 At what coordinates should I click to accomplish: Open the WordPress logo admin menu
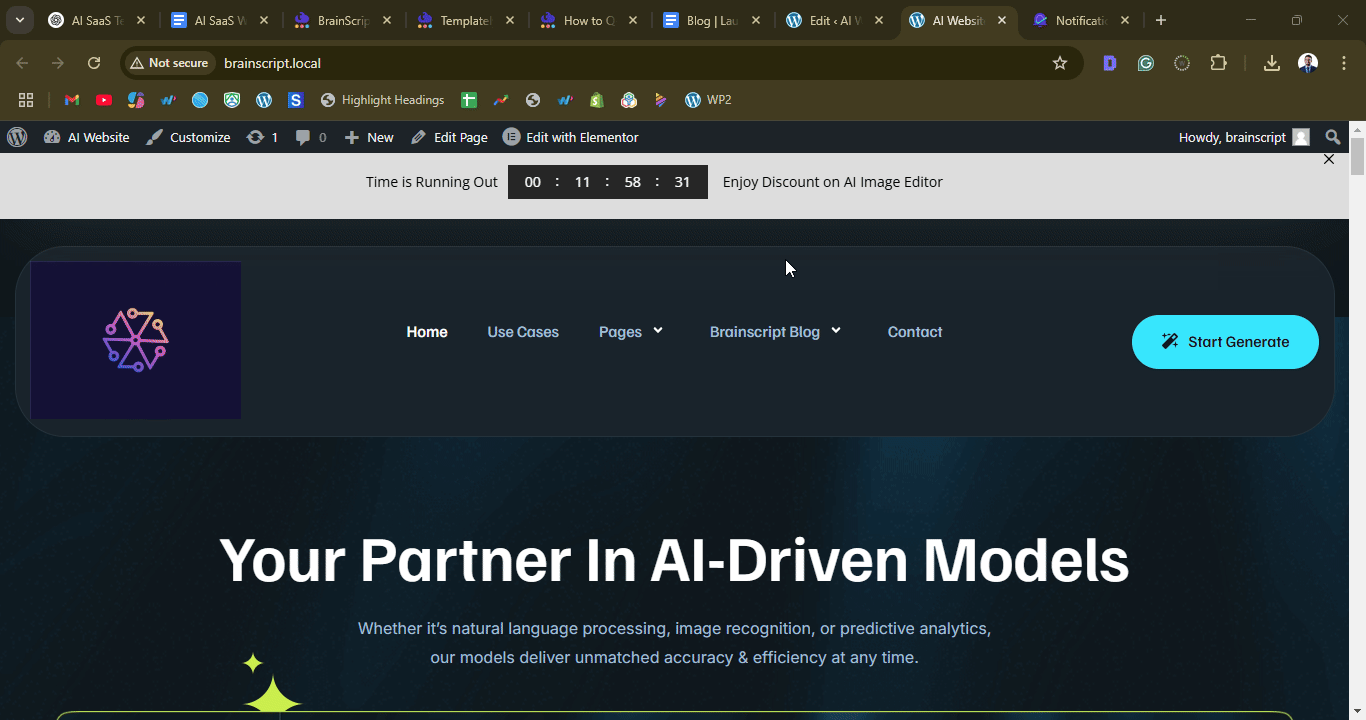click(x=17, y=137)
